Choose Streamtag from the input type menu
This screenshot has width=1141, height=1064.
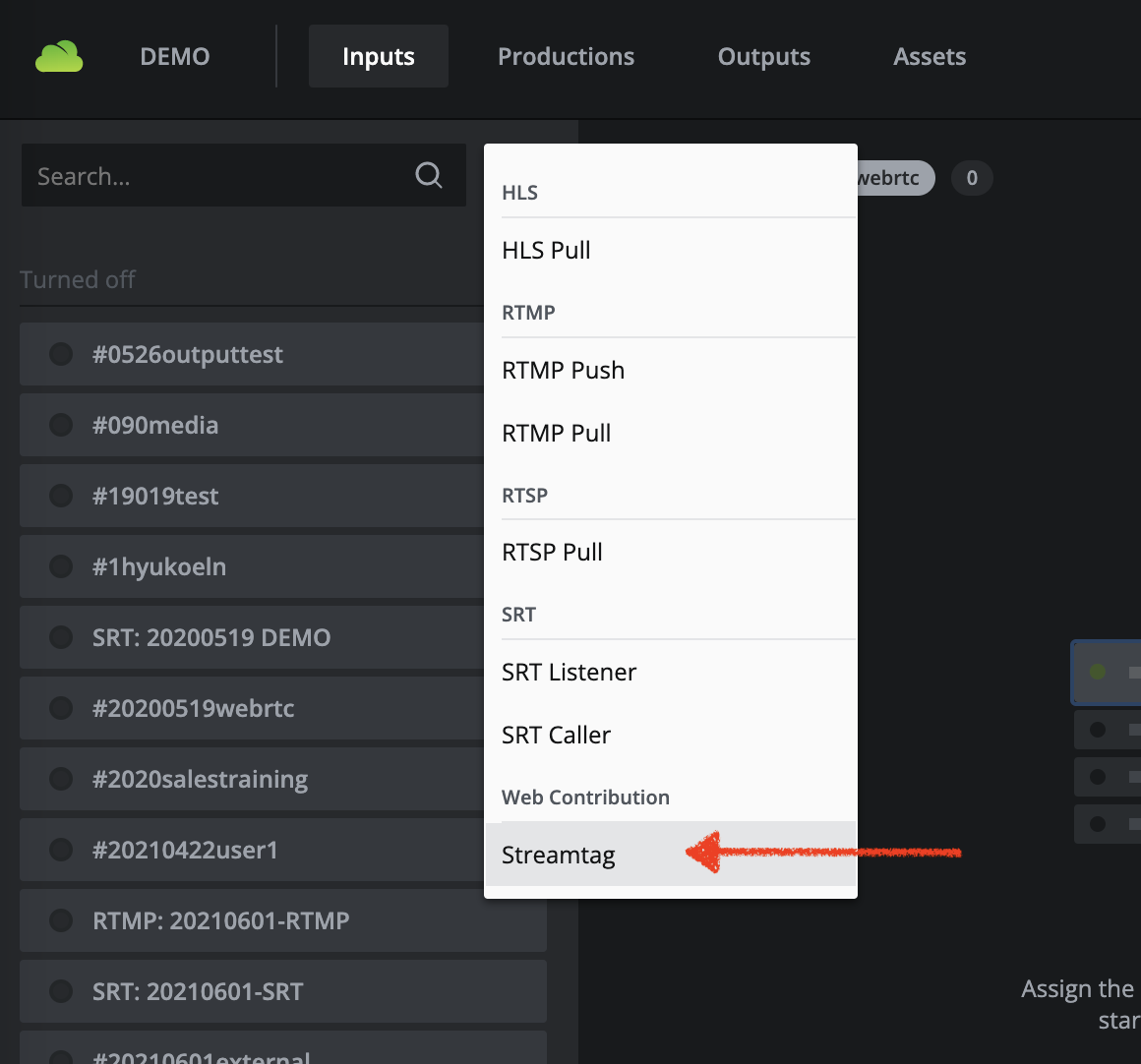point(559,855)
